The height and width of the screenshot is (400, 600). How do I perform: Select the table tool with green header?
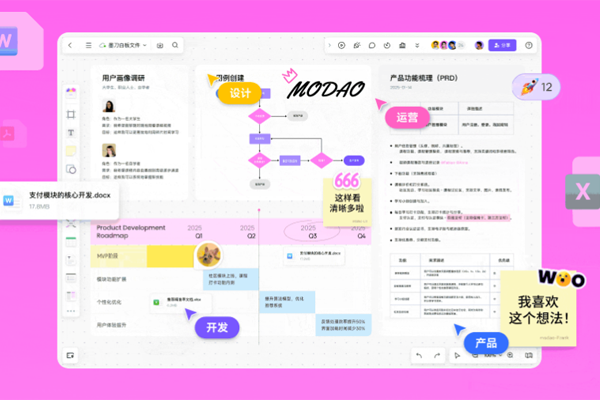tap(71, 242)
